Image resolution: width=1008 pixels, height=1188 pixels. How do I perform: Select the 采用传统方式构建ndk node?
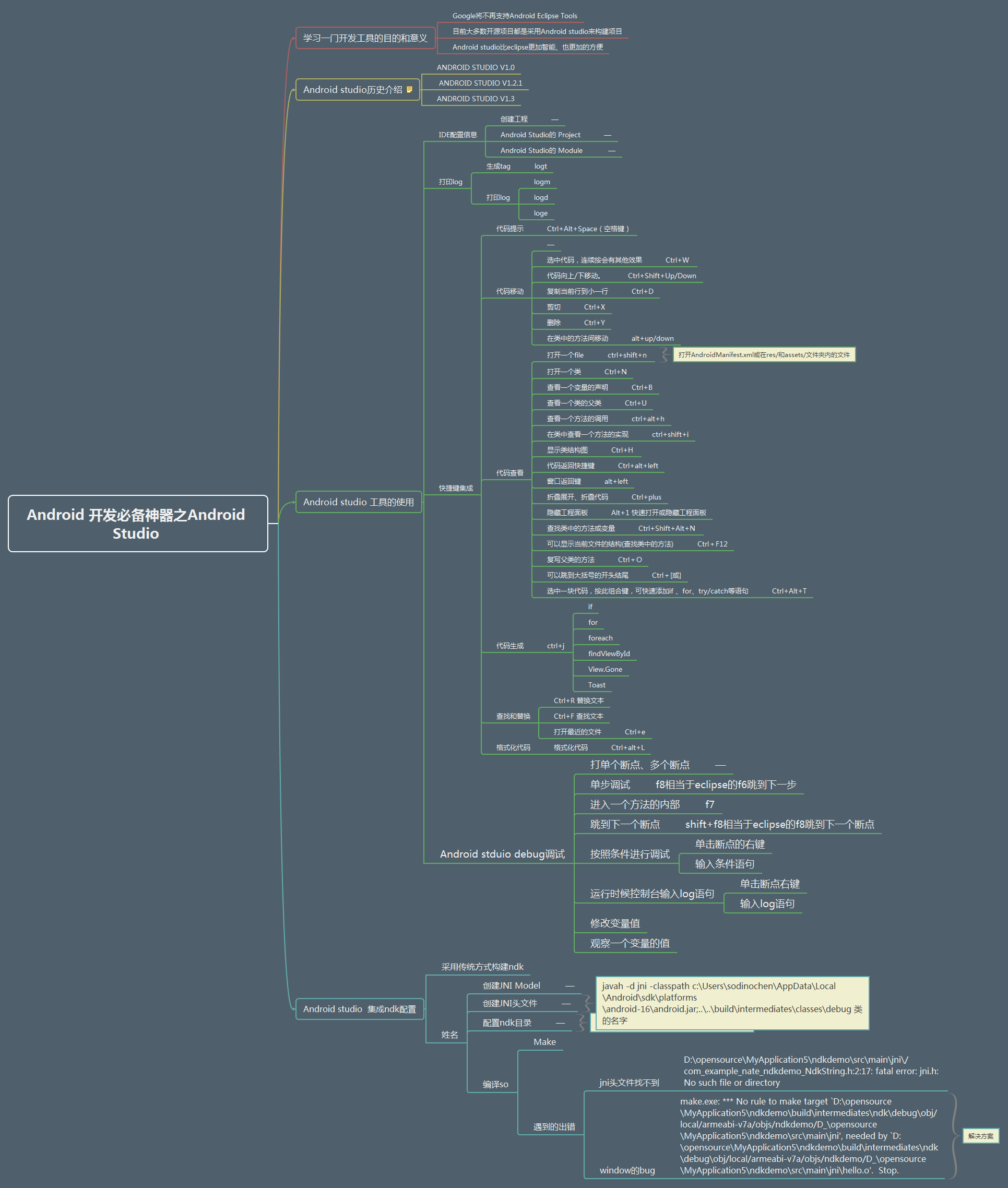coord(482,967)
